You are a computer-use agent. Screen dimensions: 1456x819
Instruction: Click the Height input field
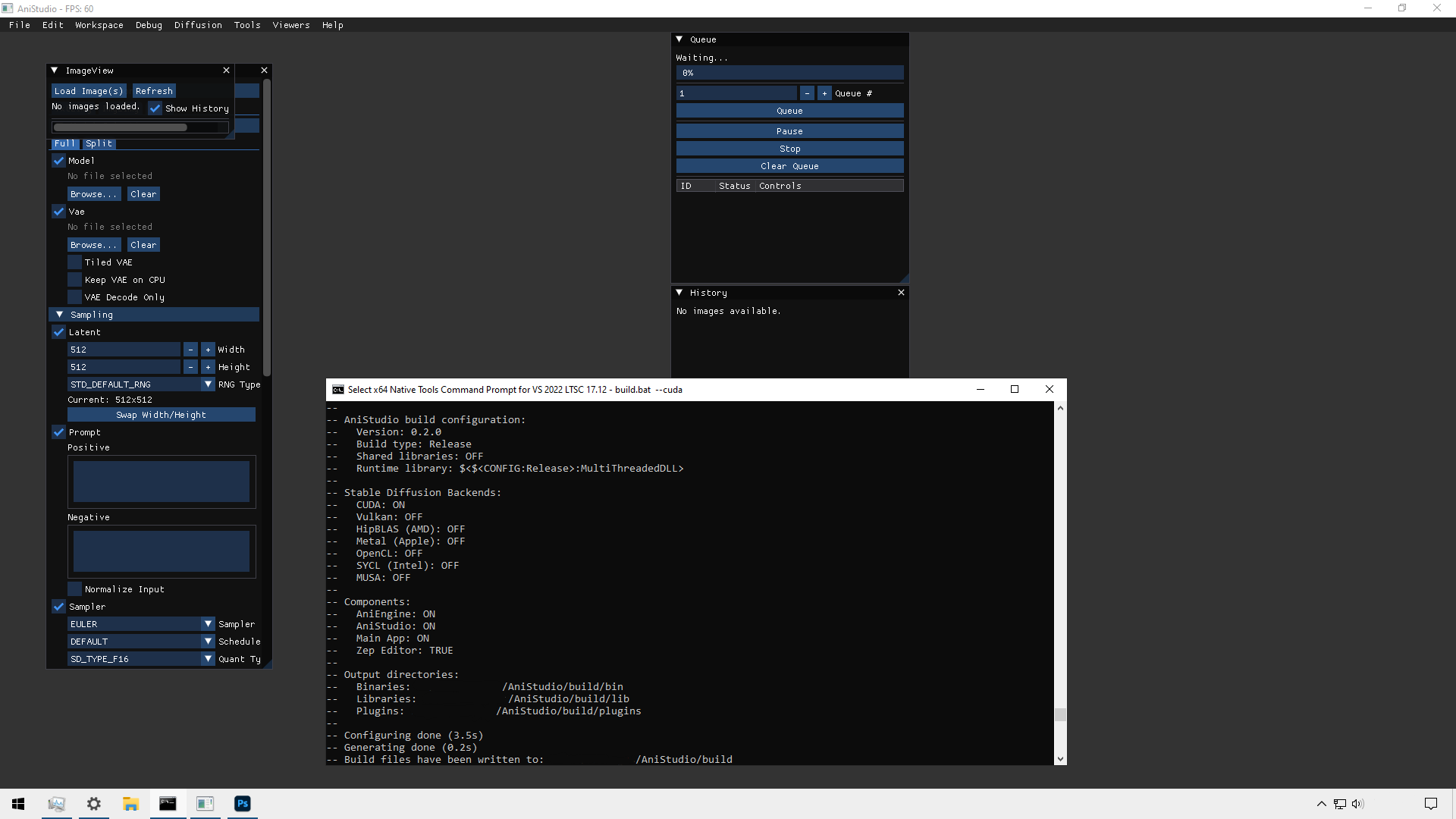pos(124,367)
